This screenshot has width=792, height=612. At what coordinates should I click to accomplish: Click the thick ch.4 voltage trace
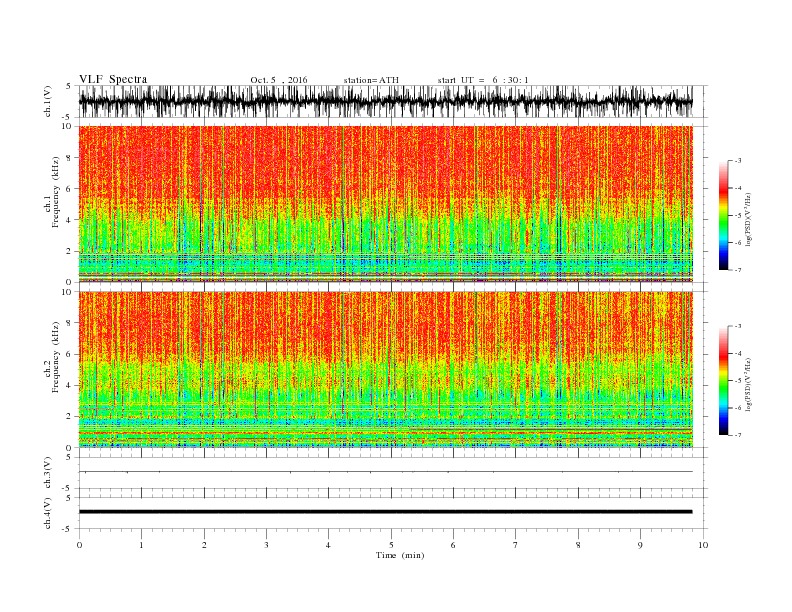(x=385, y=512)
